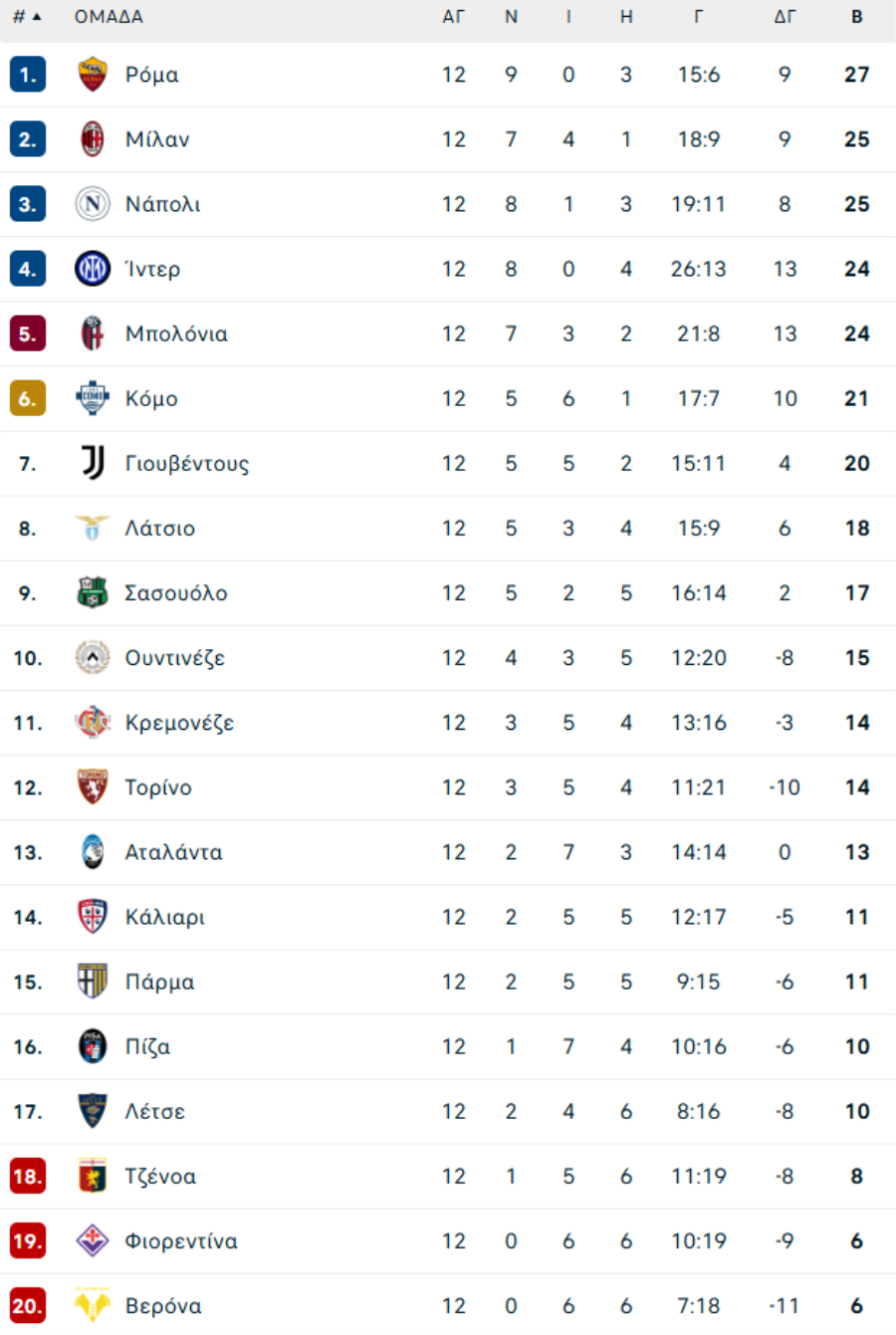Click the Lazio eagle crest icon

tap(93, 528)
